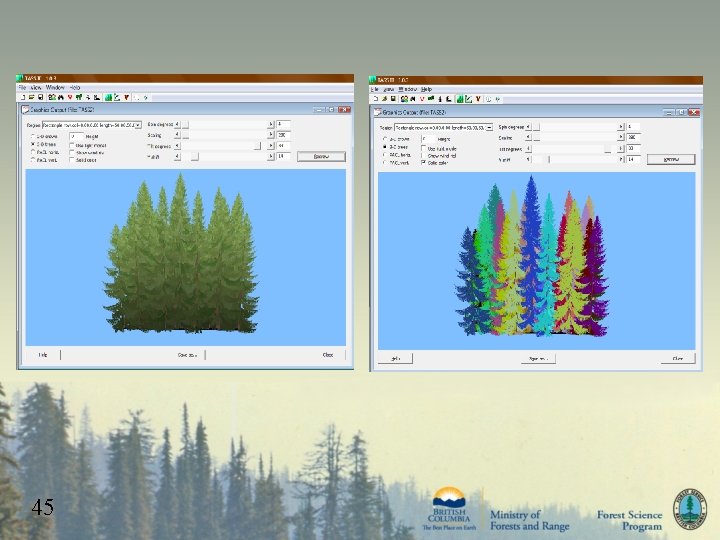720x540 pixels.
Task: Click bottom Help button in green-trees window
Action: coord(43,355)
